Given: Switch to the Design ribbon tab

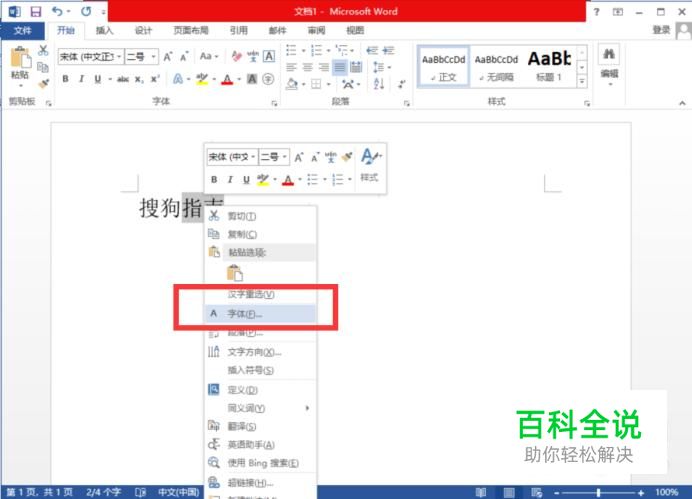Looking at the screenshot, I should point(143,30).
